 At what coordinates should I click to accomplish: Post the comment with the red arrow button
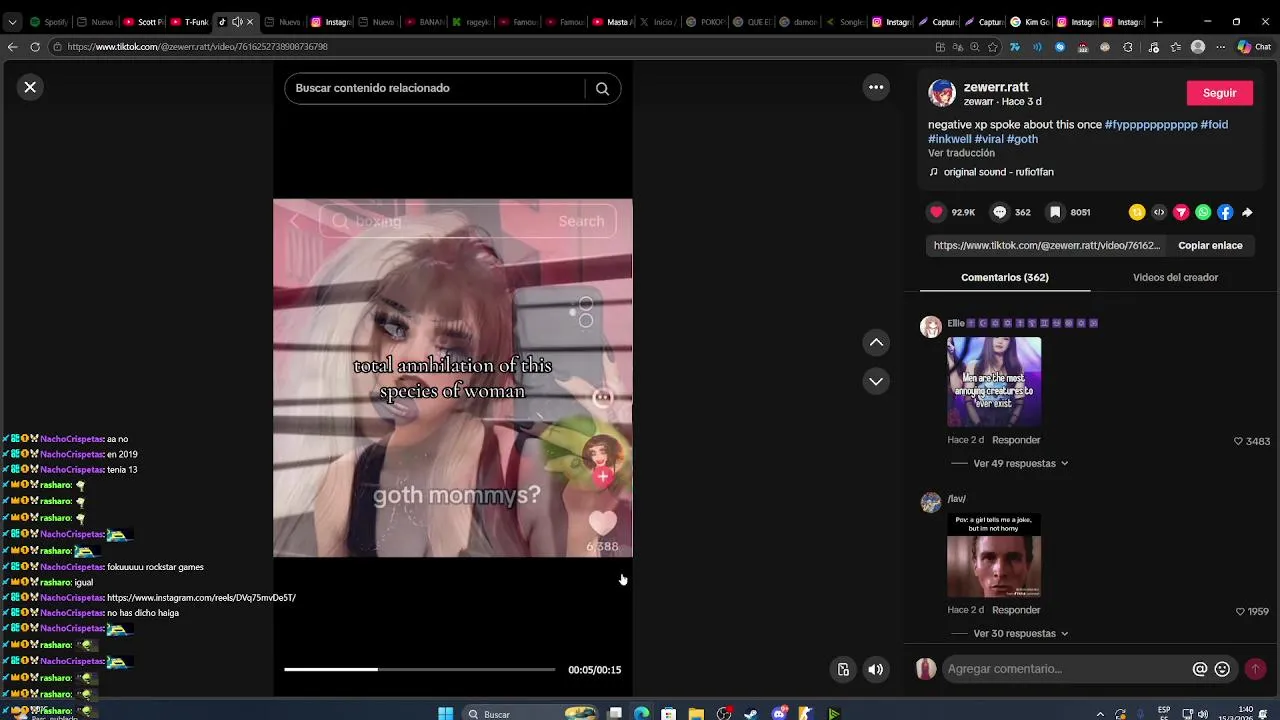(1255, 669)
